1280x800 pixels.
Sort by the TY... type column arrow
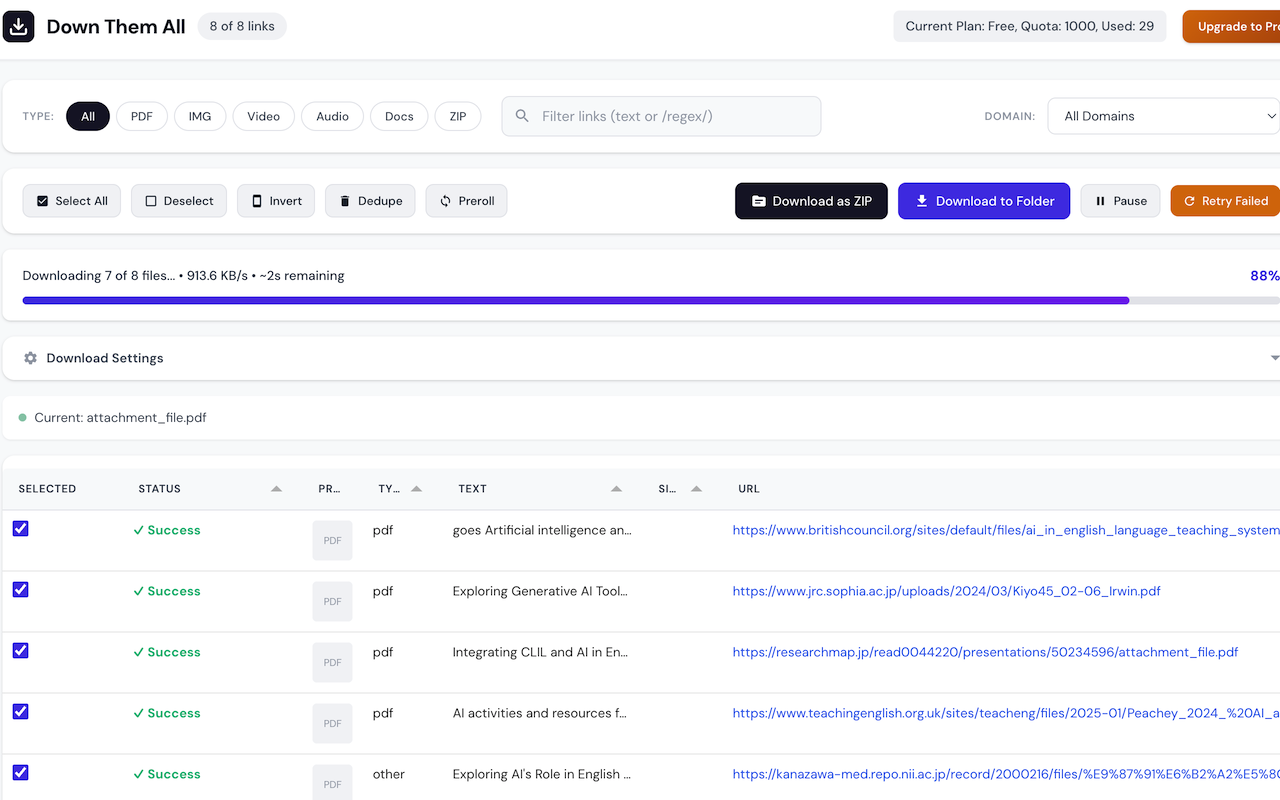tap(416, 489)
